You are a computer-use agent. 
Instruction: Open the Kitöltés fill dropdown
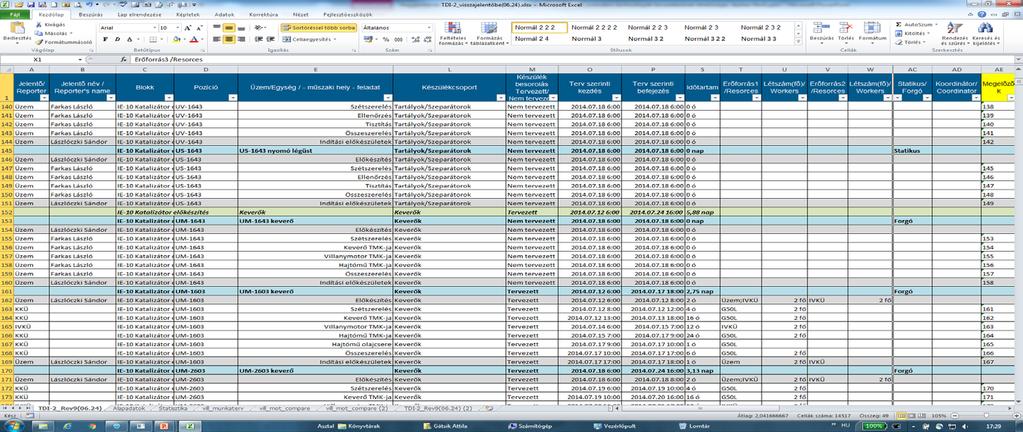pos(913,33)
